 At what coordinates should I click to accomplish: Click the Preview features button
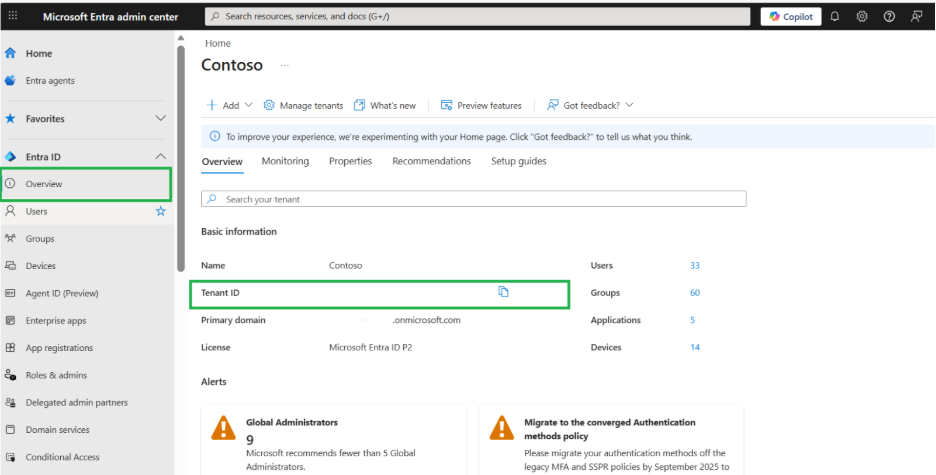481,105
